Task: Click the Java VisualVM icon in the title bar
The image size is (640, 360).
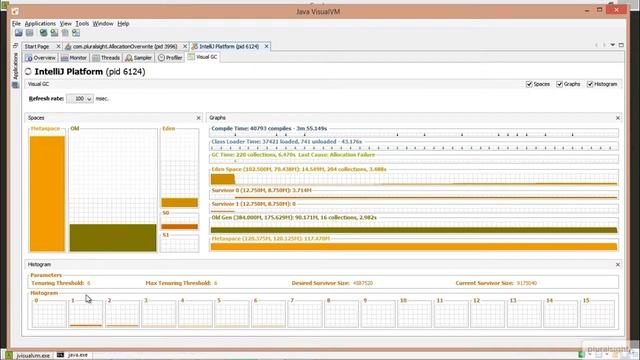Action: click(15, 11)
